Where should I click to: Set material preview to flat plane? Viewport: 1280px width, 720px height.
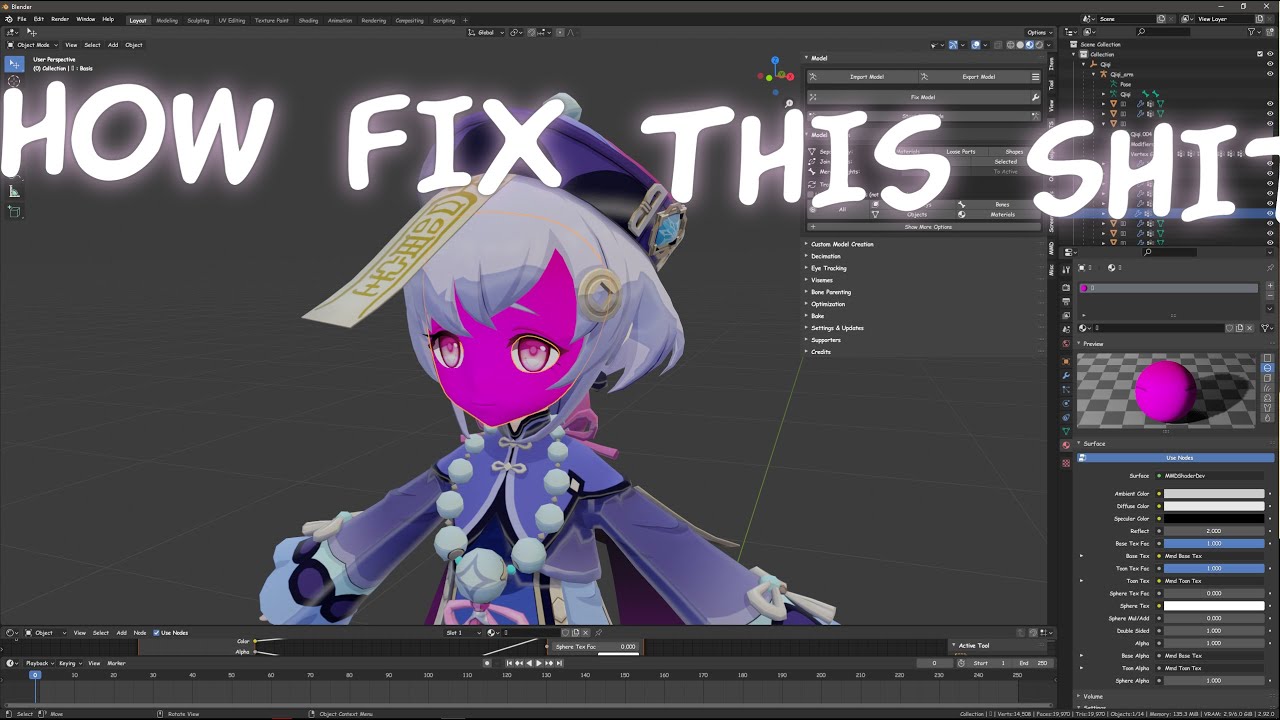point(1267,358)
